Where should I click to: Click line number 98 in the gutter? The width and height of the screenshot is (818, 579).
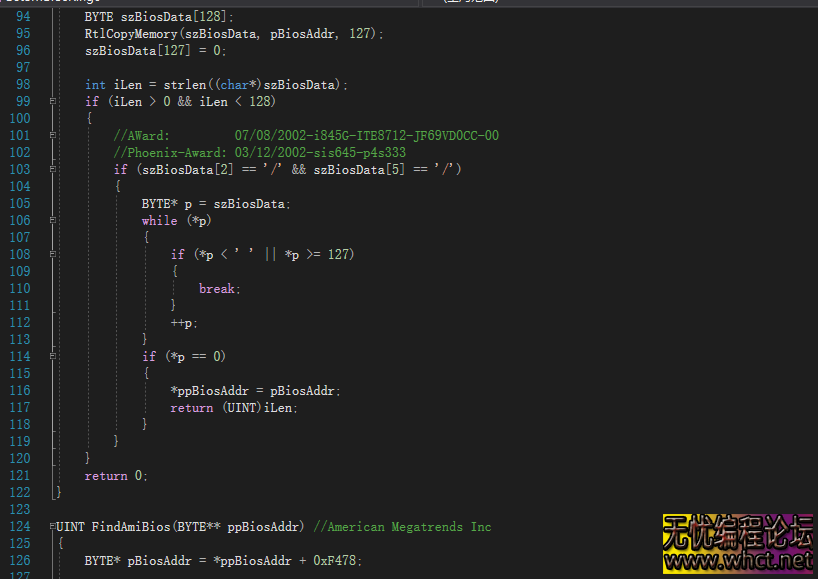coord(23,85)
